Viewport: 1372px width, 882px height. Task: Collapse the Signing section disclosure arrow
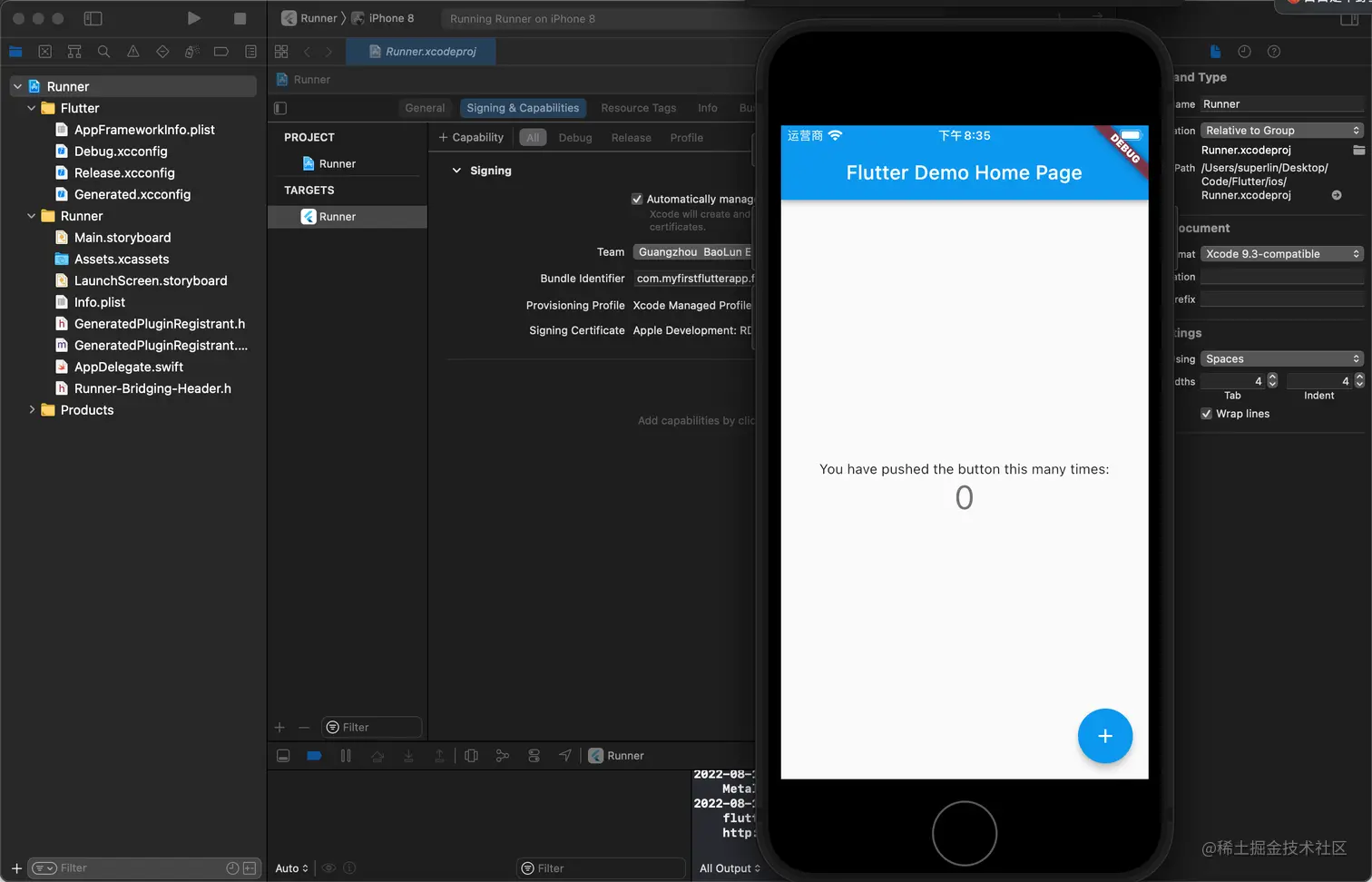456,171
